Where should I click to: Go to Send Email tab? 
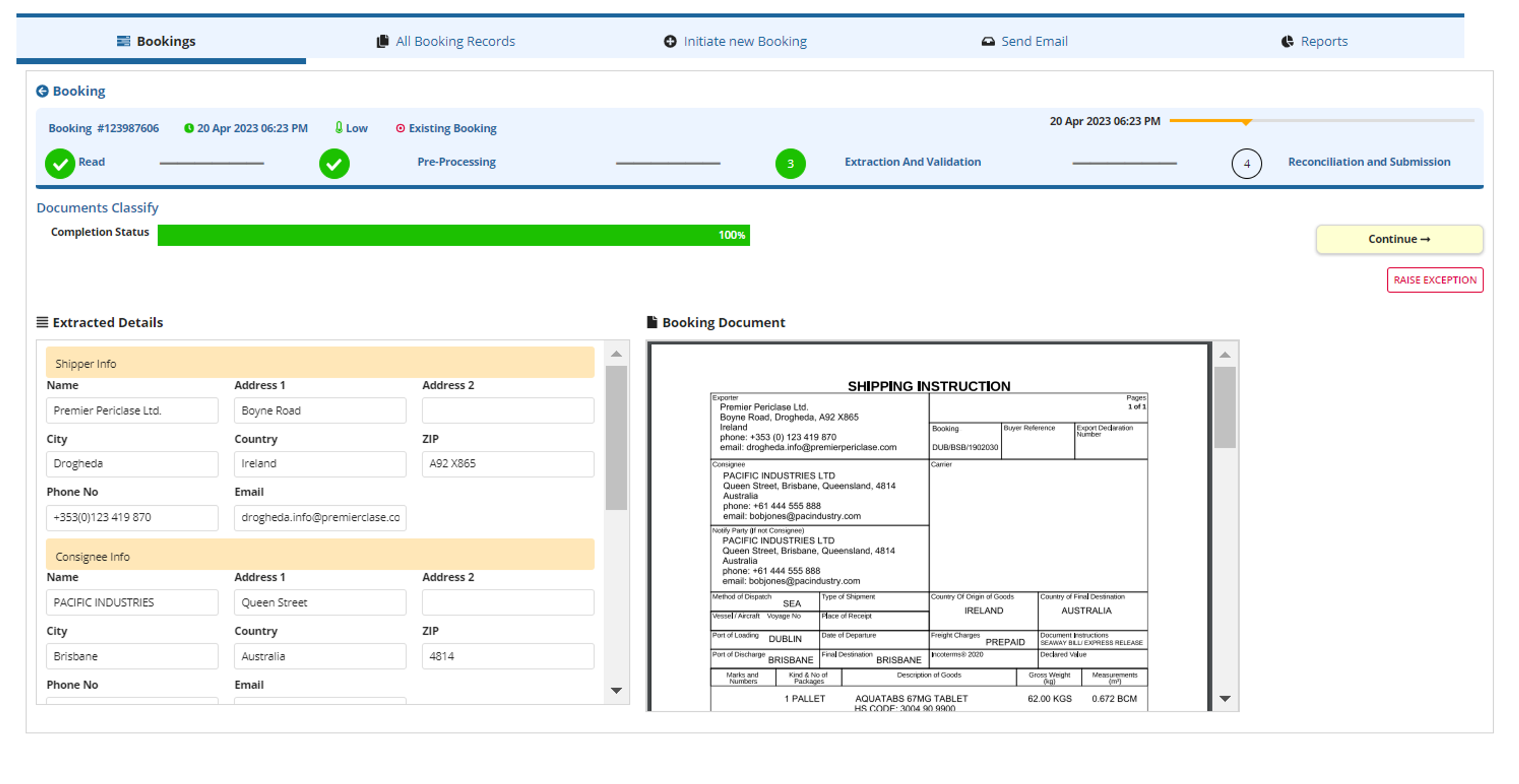coord(1024,41)
